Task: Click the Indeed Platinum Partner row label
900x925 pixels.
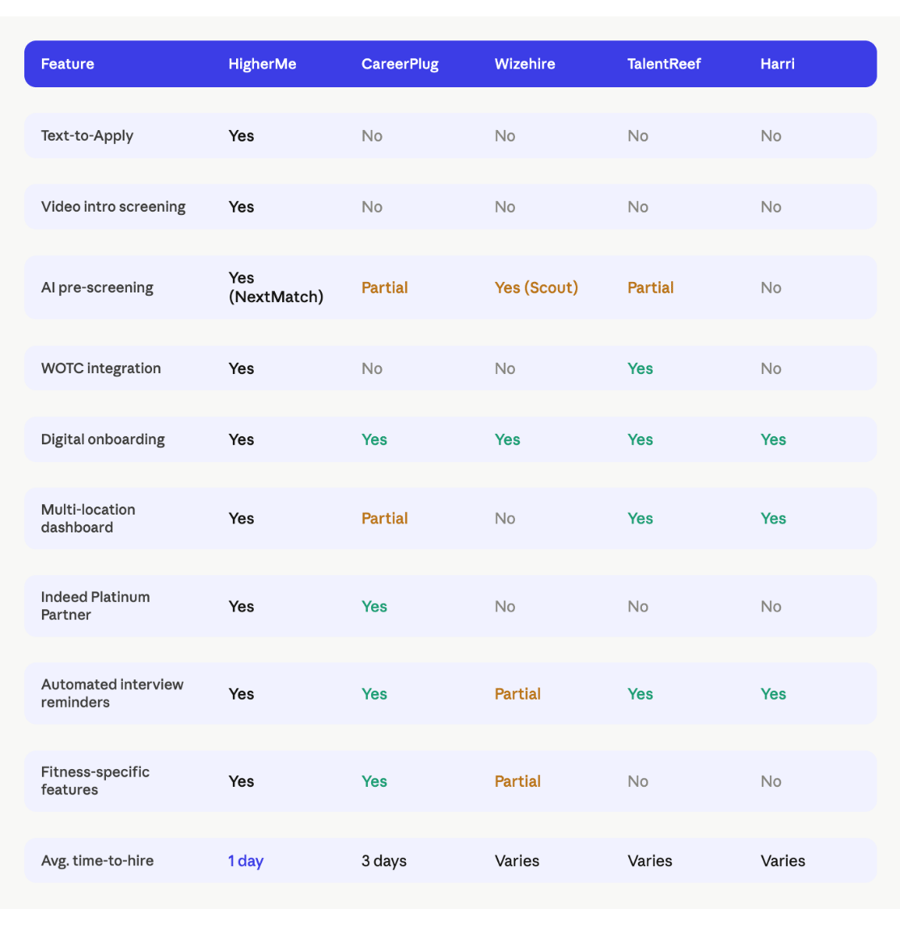Action: coord(95,606)
